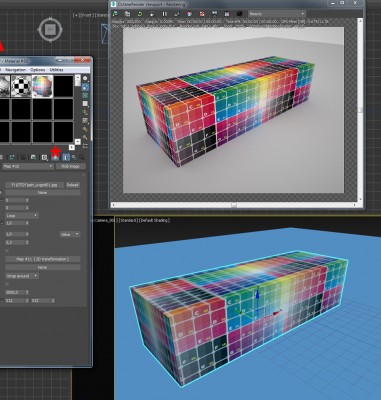Click the video color check icon
The height and width of the screenshot is (400, 381).
click(85, 112)
